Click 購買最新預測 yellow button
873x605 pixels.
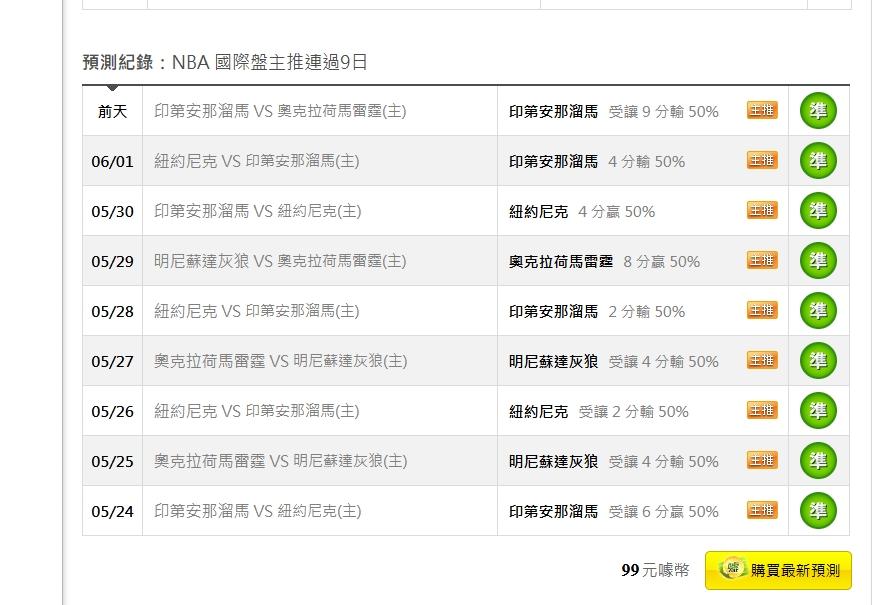click(778, 570)
